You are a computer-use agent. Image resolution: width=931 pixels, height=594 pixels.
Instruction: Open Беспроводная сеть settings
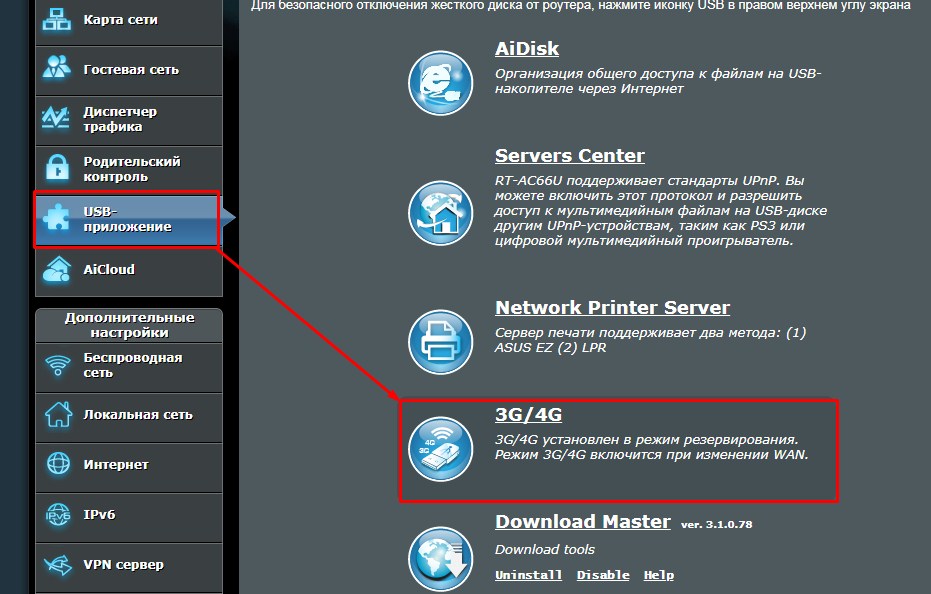point(129,366)
